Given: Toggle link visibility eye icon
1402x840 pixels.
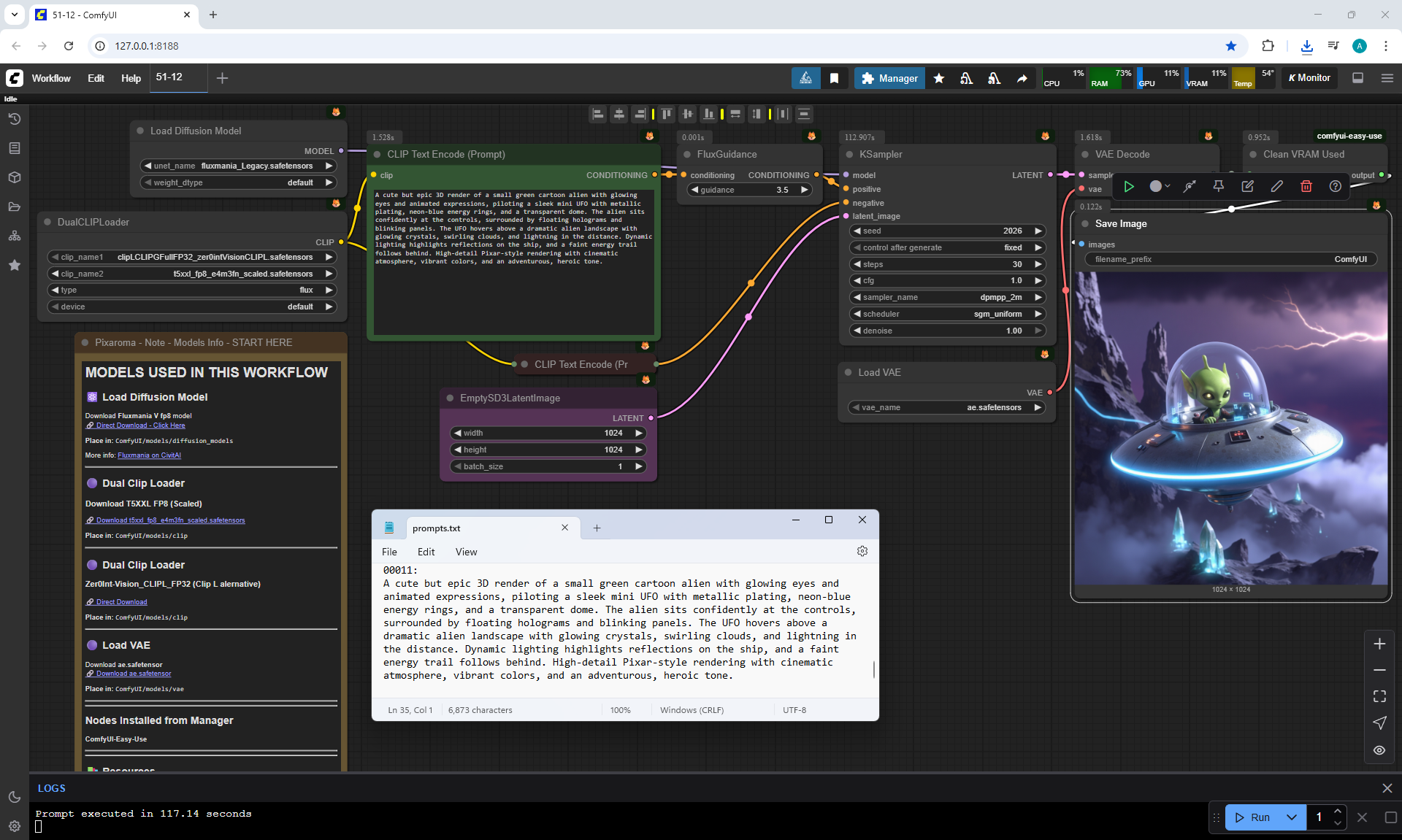Looking at the screenshot, I should [x=1379, y=750].
